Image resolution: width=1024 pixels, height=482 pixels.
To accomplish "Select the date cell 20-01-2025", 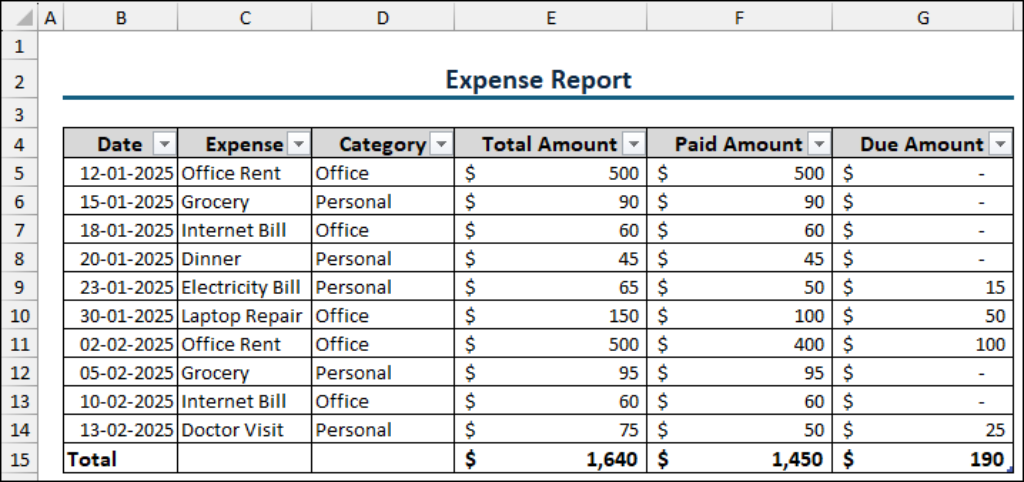I will [120, 259].
